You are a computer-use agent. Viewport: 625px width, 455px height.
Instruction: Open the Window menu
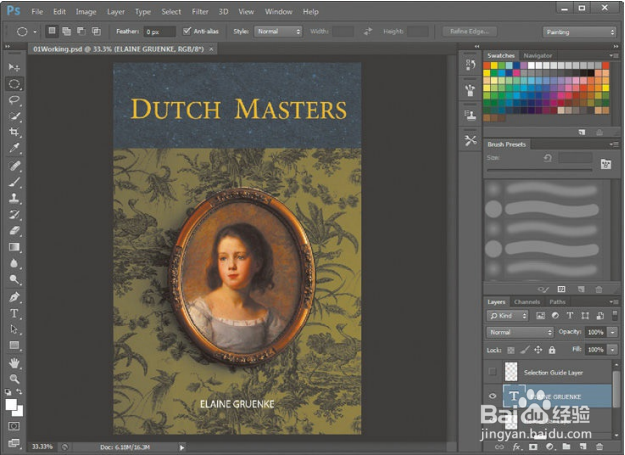click(278, 12)
